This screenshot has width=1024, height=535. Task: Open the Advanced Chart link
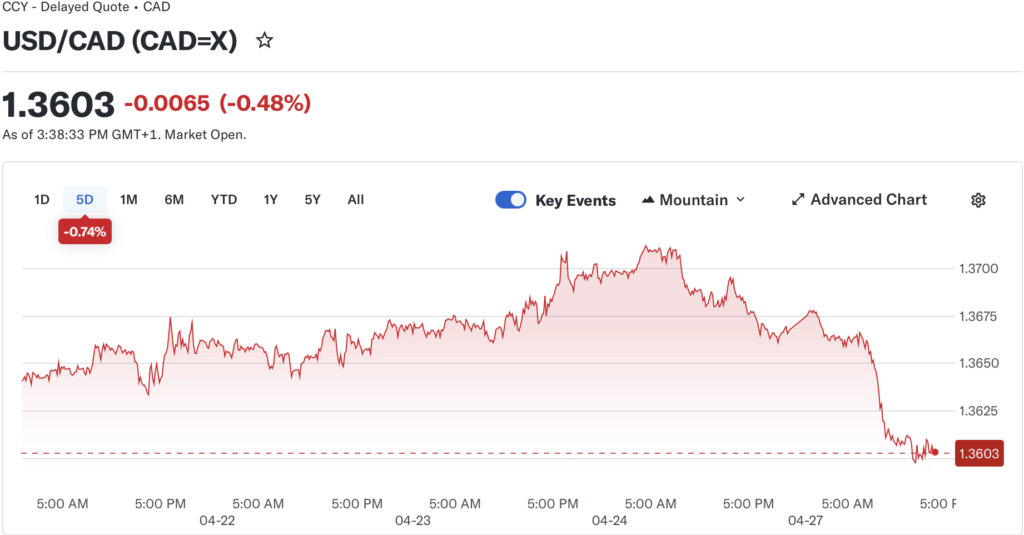[868, 200]
